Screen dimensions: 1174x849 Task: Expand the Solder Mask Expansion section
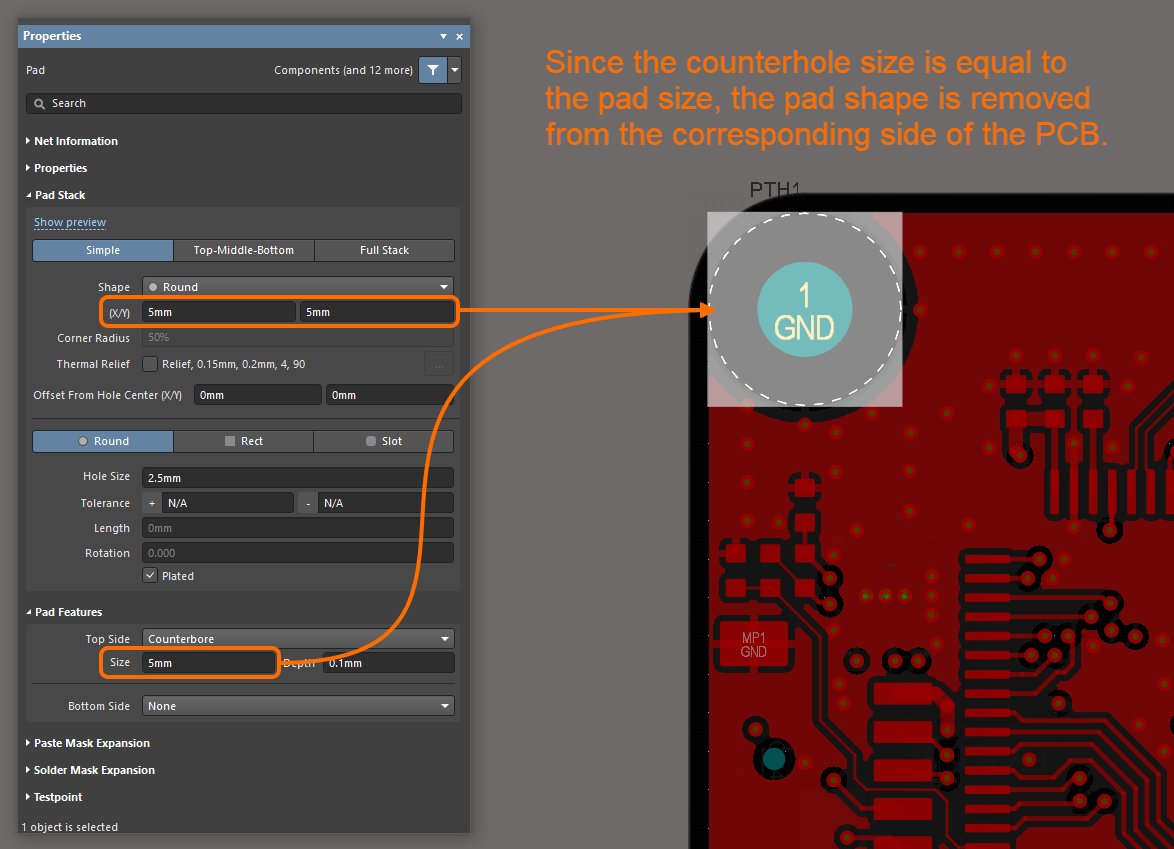click(x=94, y=770)
